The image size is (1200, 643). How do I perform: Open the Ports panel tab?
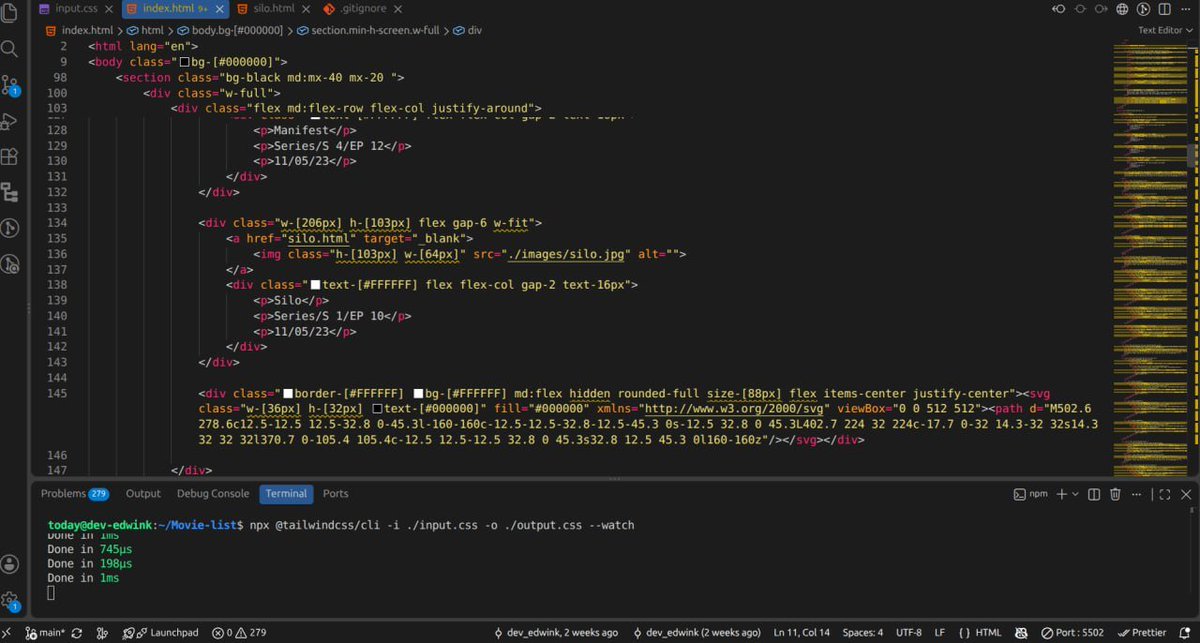336,493
